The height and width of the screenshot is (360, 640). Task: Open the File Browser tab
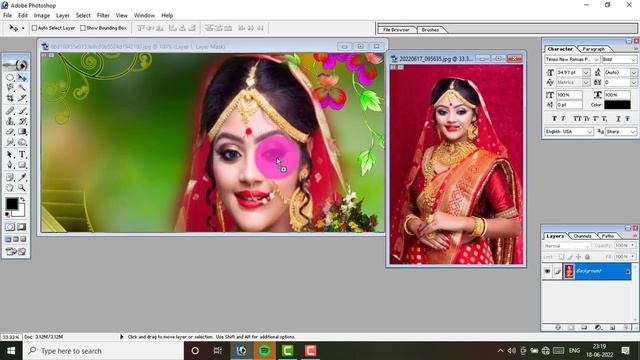(x=396, y=30)
